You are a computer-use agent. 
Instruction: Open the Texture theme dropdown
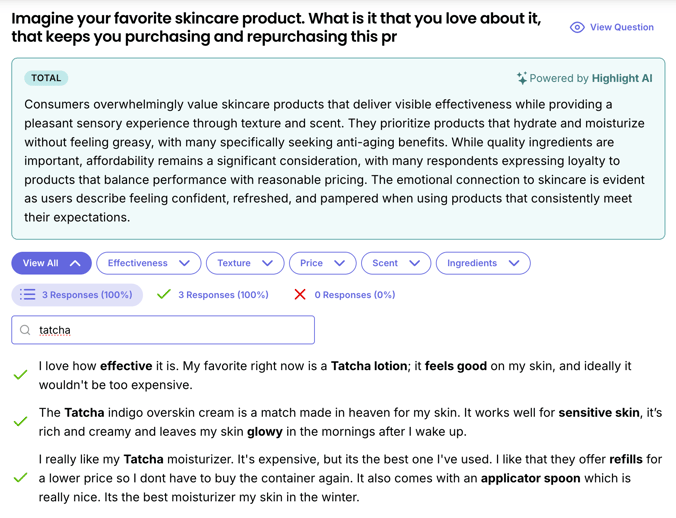point(267,263)
